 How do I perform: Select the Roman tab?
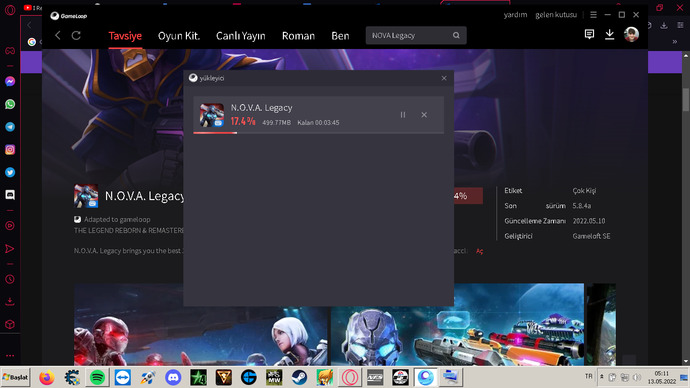pyautogui.click(x=298, y=36)
